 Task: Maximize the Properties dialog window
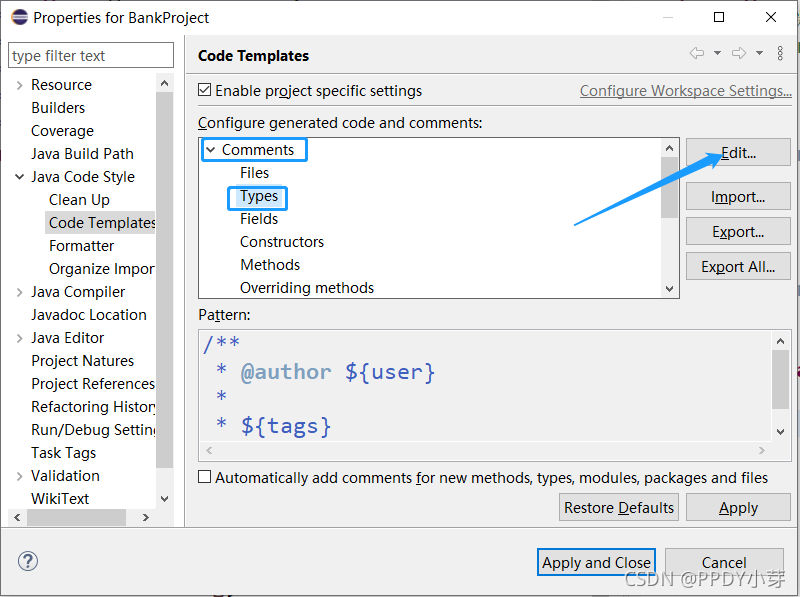pyautogui.click(x=719, y=17)
